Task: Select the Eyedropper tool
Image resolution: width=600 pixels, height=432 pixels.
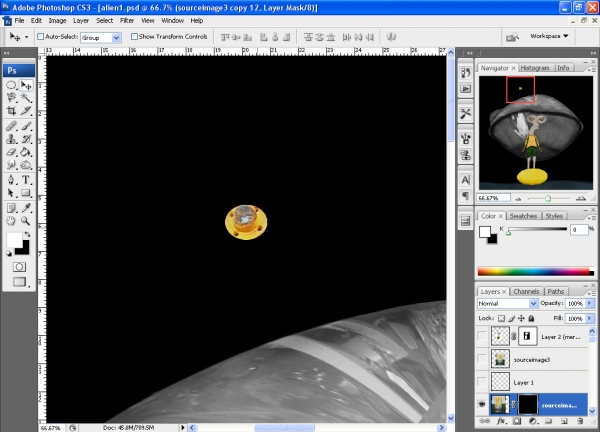Action: pyautogui.click(x=26, y=208)
